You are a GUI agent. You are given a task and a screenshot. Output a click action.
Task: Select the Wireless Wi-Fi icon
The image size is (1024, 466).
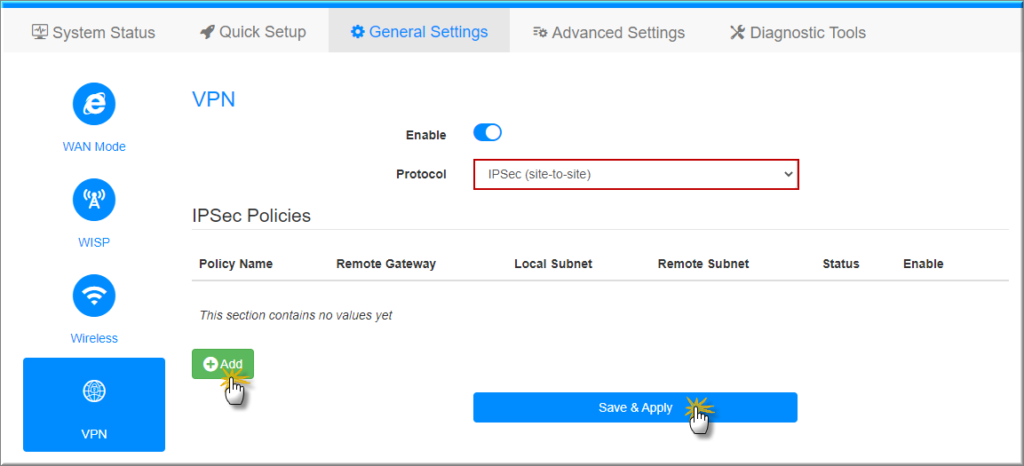pos(94,295)
